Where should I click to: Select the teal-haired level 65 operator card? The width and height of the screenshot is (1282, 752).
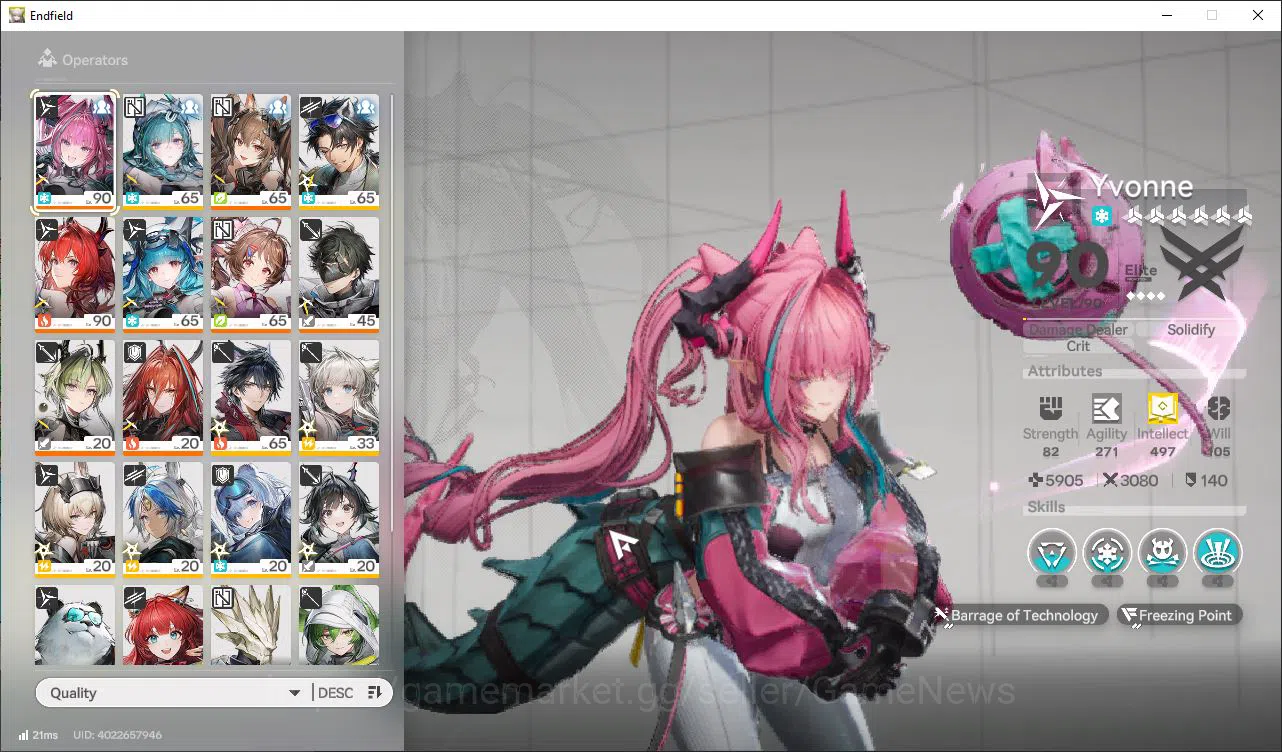(163, 151)
